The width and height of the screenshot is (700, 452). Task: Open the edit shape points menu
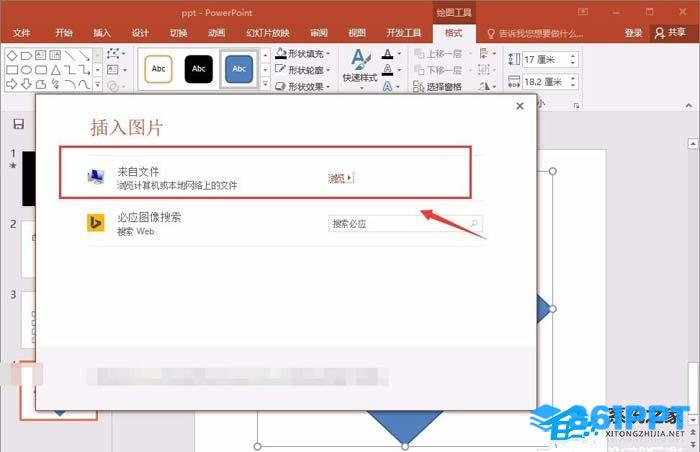tap(116, 54)
